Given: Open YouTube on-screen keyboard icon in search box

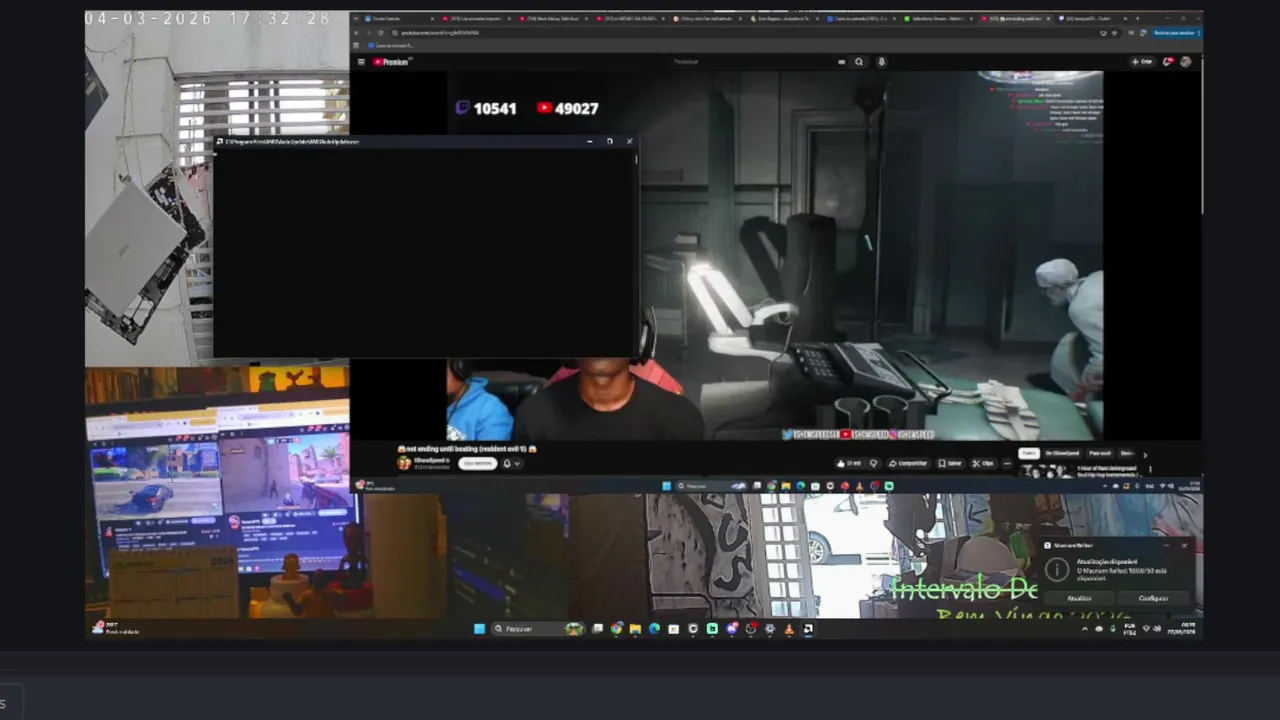Looking at the screenshot, I should (x=841, y=62).
